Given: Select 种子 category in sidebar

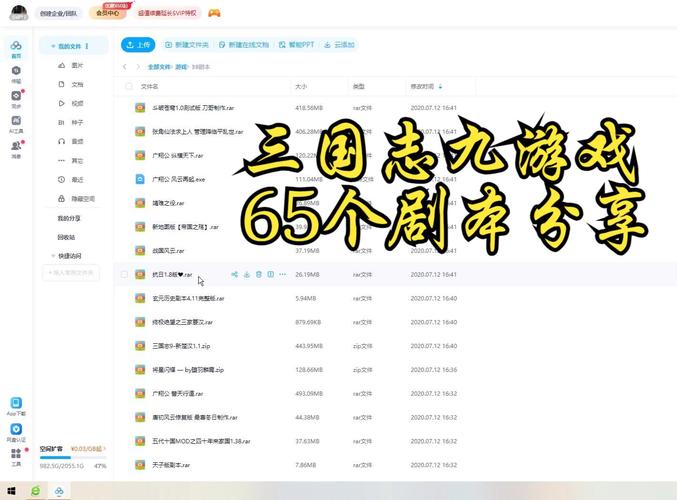Looking at the screenshot, I should (x=70, y=122).
